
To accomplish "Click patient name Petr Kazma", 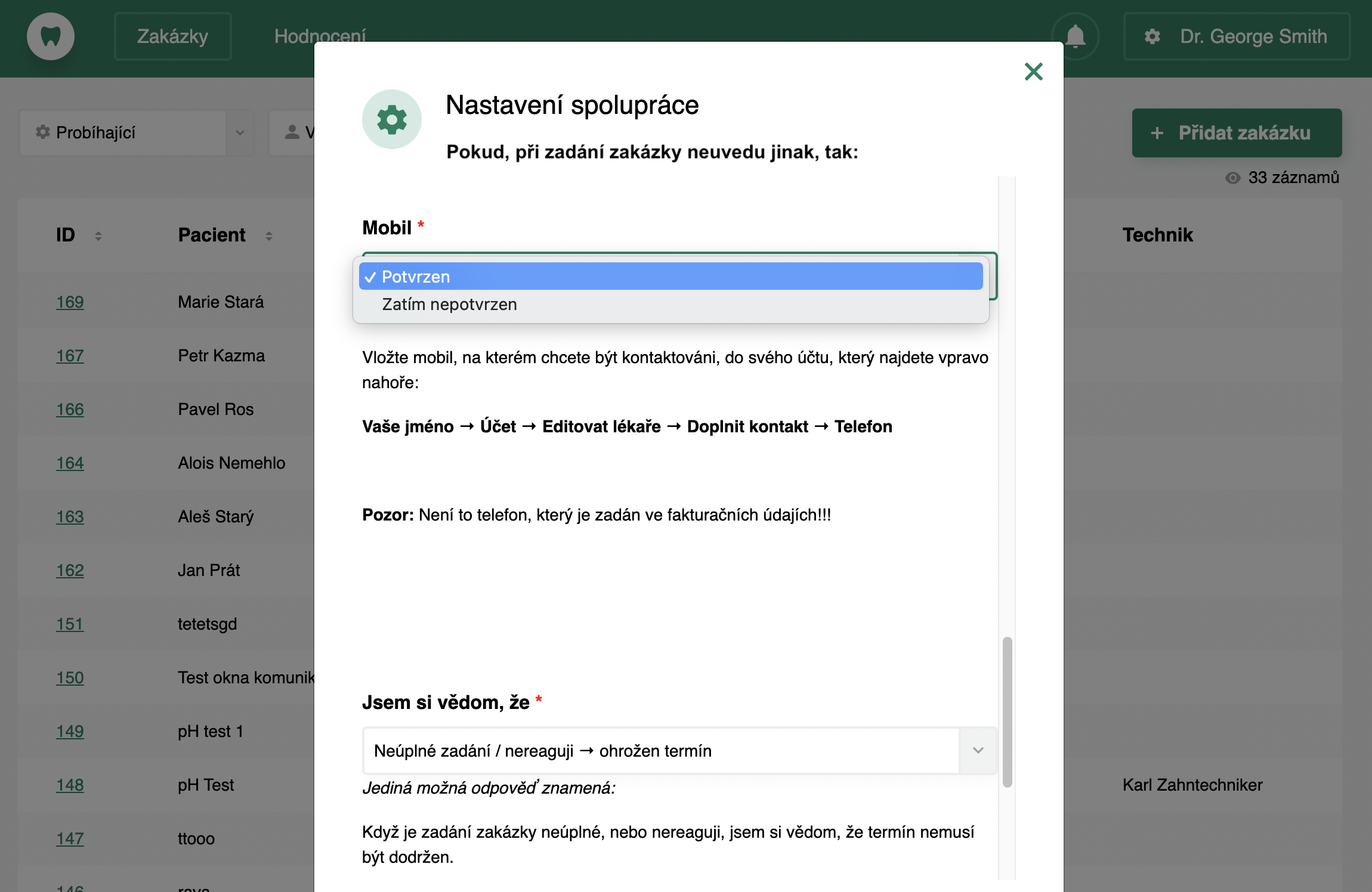I will coord(221,356).
